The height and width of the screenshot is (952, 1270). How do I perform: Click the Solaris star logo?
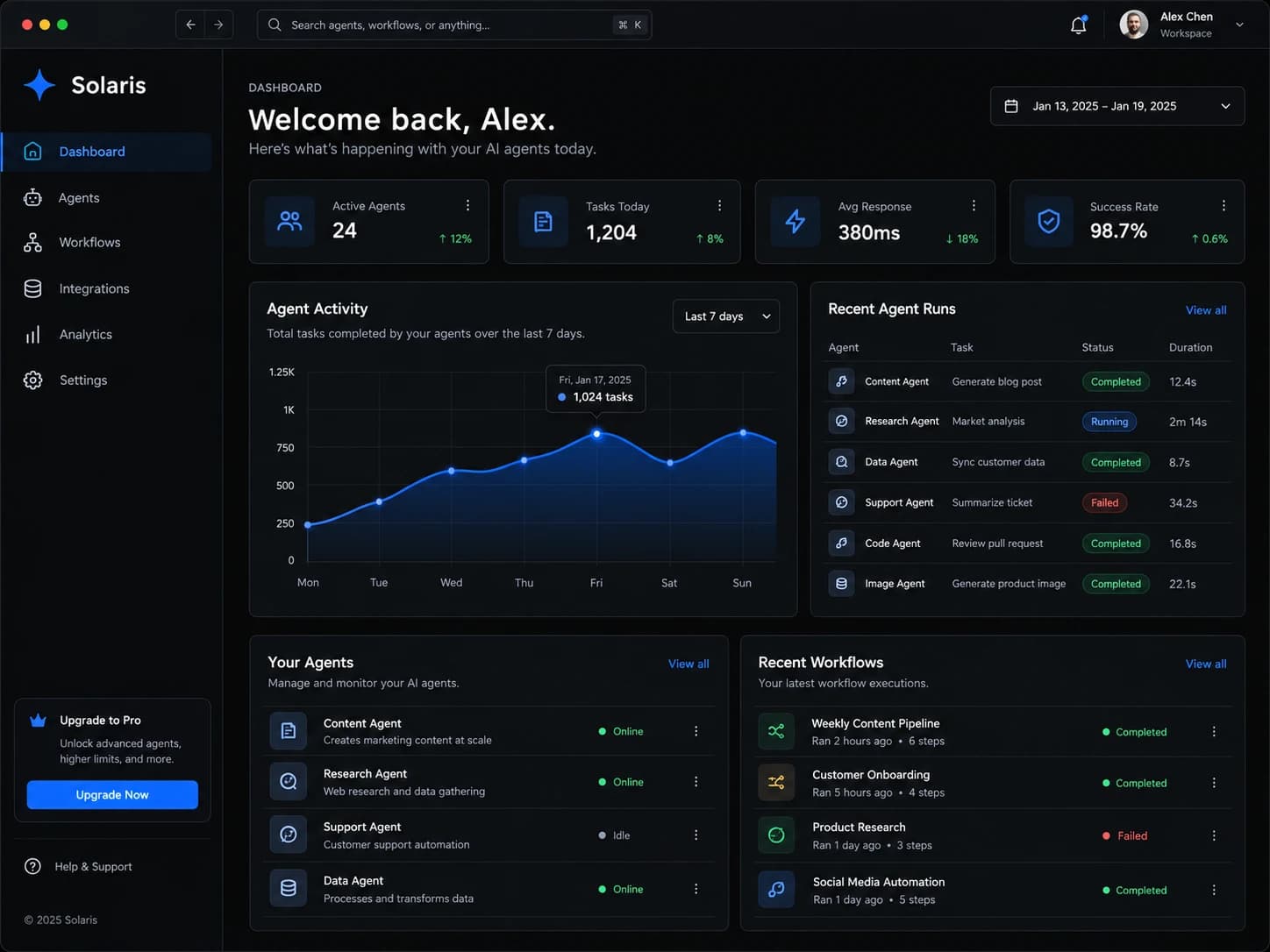pyautogui.click(x=39, y=85)
